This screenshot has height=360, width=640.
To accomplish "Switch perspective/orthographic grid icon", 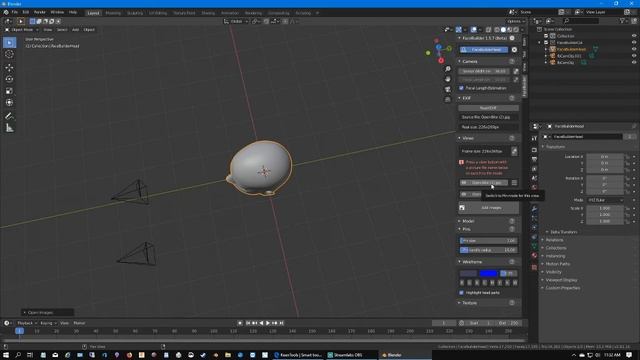I will [x=448, y=100].
